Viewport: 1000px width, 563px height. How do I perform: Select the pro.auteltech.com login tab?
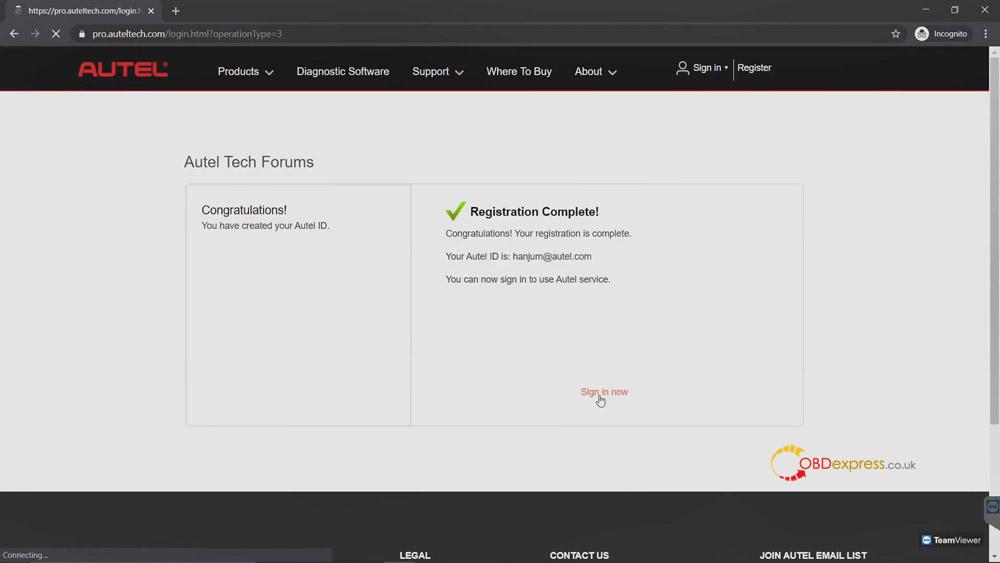[83, 11]
